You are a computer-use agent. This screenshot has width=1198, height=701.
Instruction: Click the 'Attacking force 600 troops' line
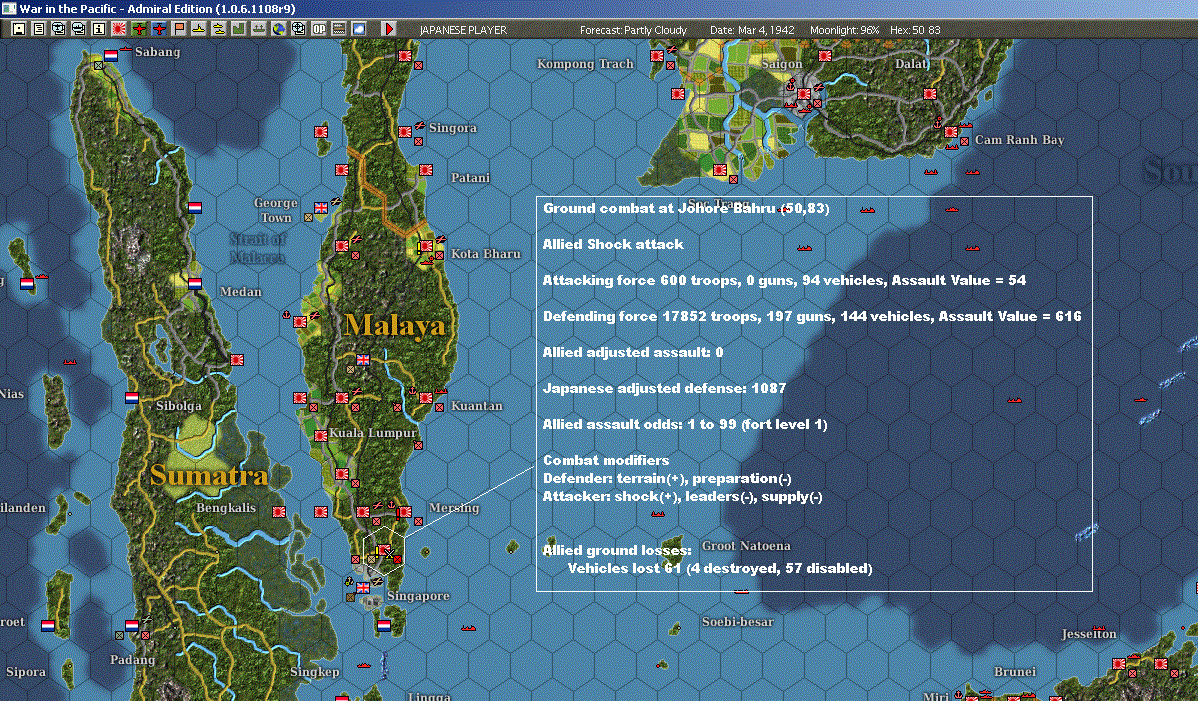(784, 280)
